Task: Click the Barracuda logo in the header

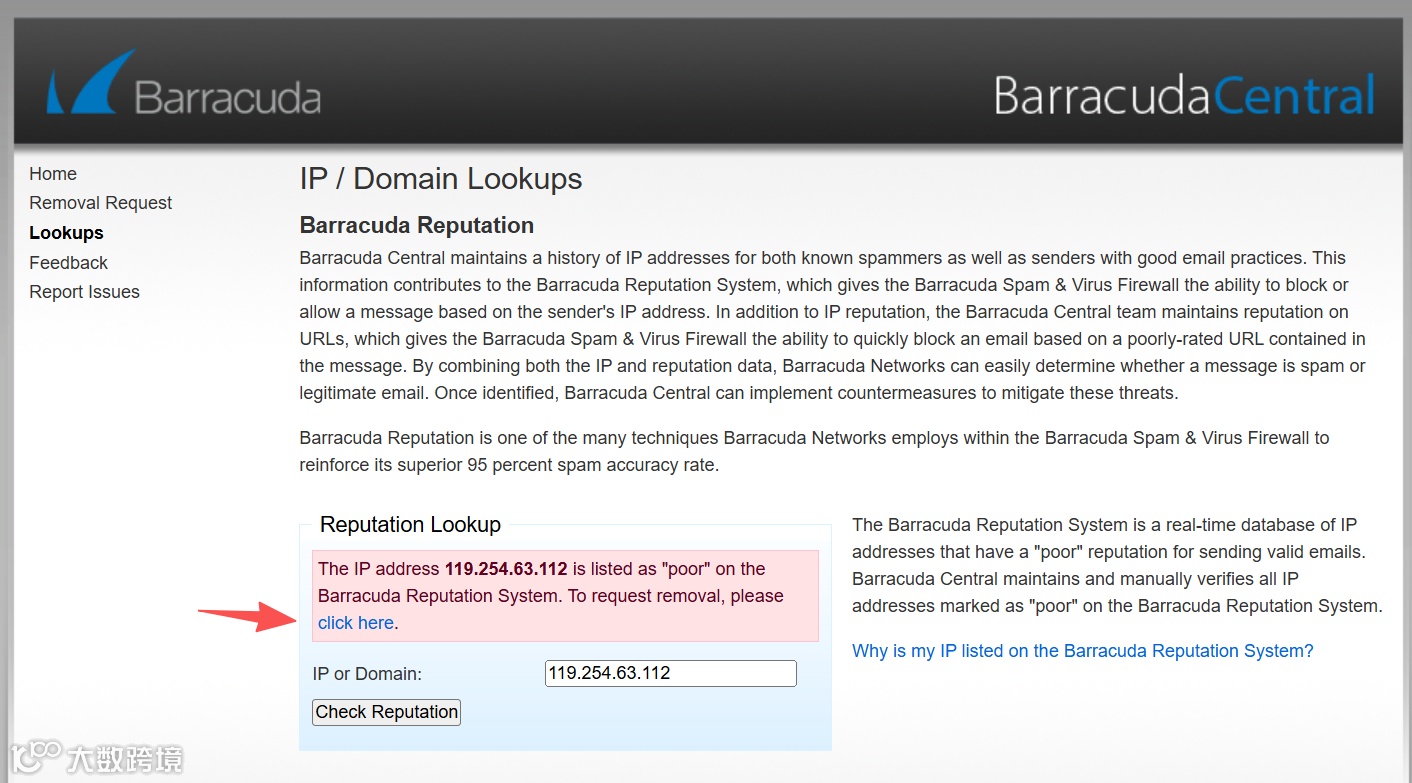Action: pyautogui.click(x=183, y=84)
